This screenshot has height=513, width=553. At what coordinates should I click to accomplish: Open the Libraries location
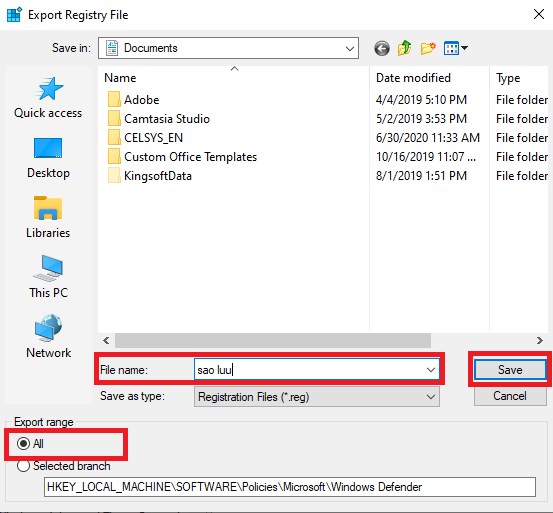48,218
